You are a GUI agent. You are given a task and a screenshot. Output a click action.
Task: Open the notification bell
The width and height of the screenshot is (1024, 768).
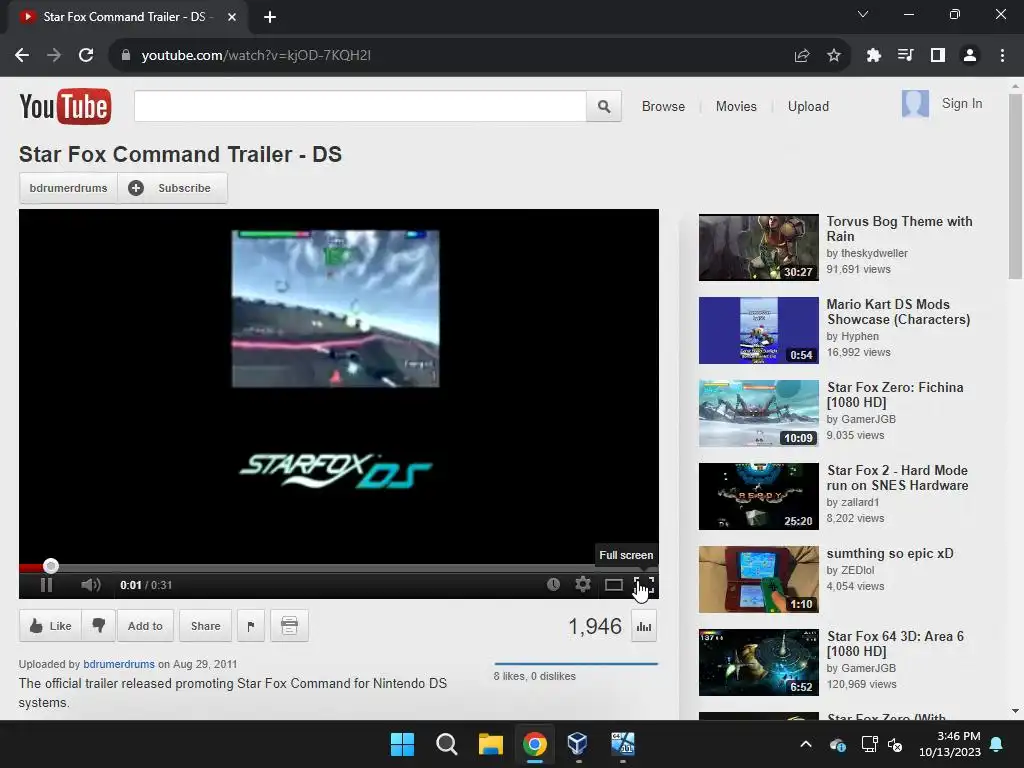tap(997, 744)
